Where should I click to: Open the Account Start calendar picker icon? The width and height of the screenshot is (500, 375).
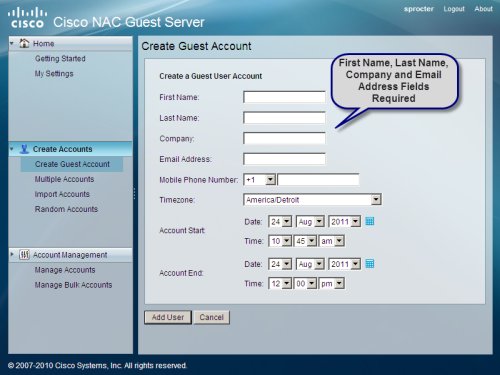[370, 221]
